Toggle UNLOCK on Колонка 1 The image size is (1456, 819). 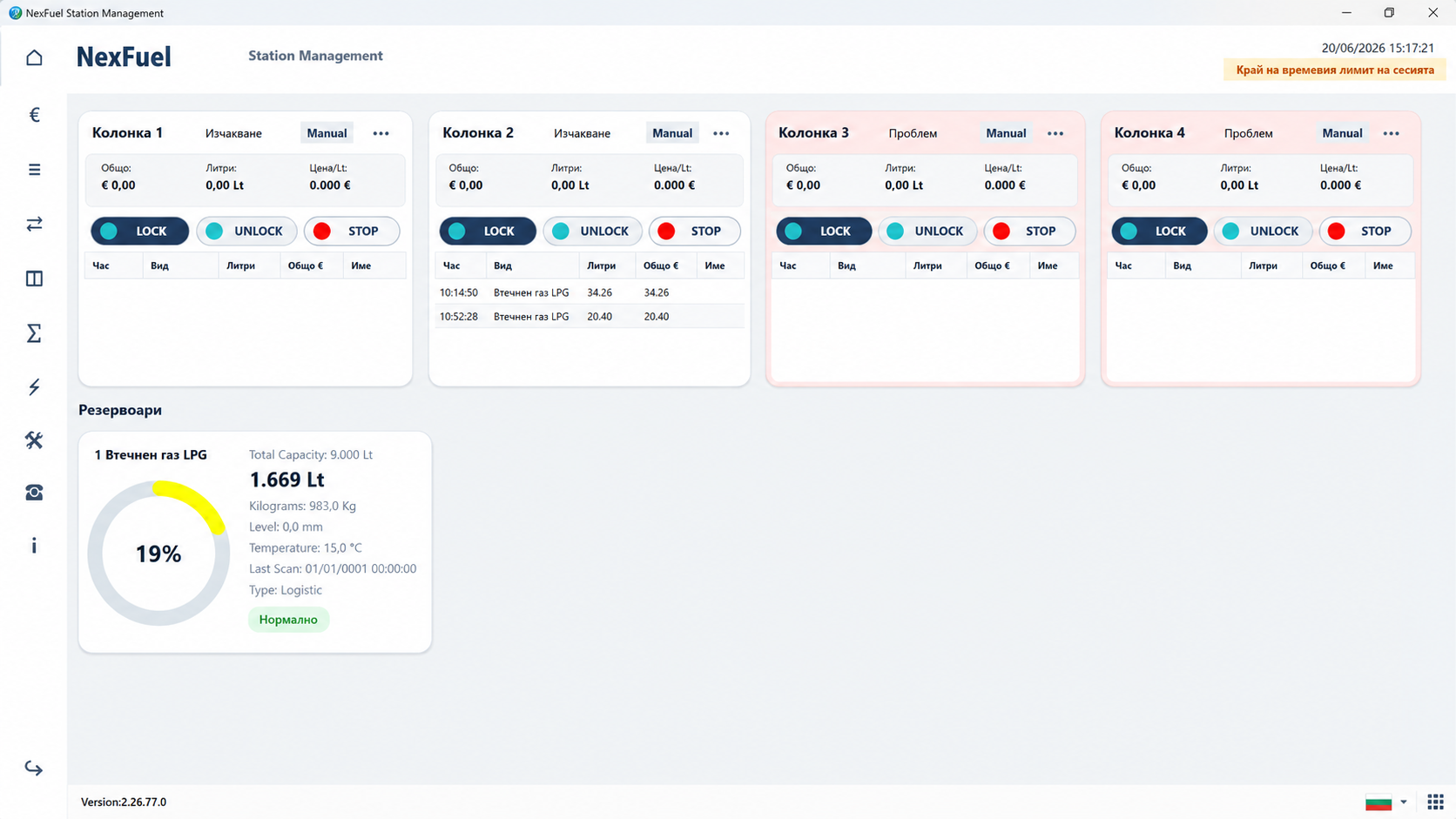click(246, 231)
